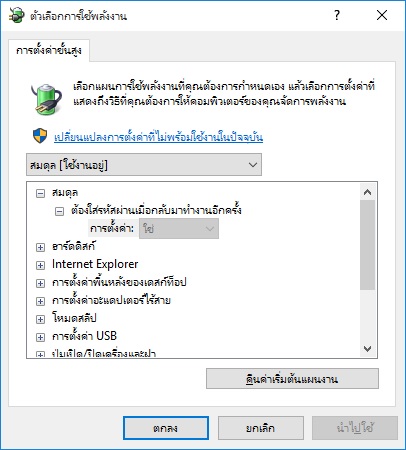
Task: Click the ตกลง button
Action: coord(166,428)
